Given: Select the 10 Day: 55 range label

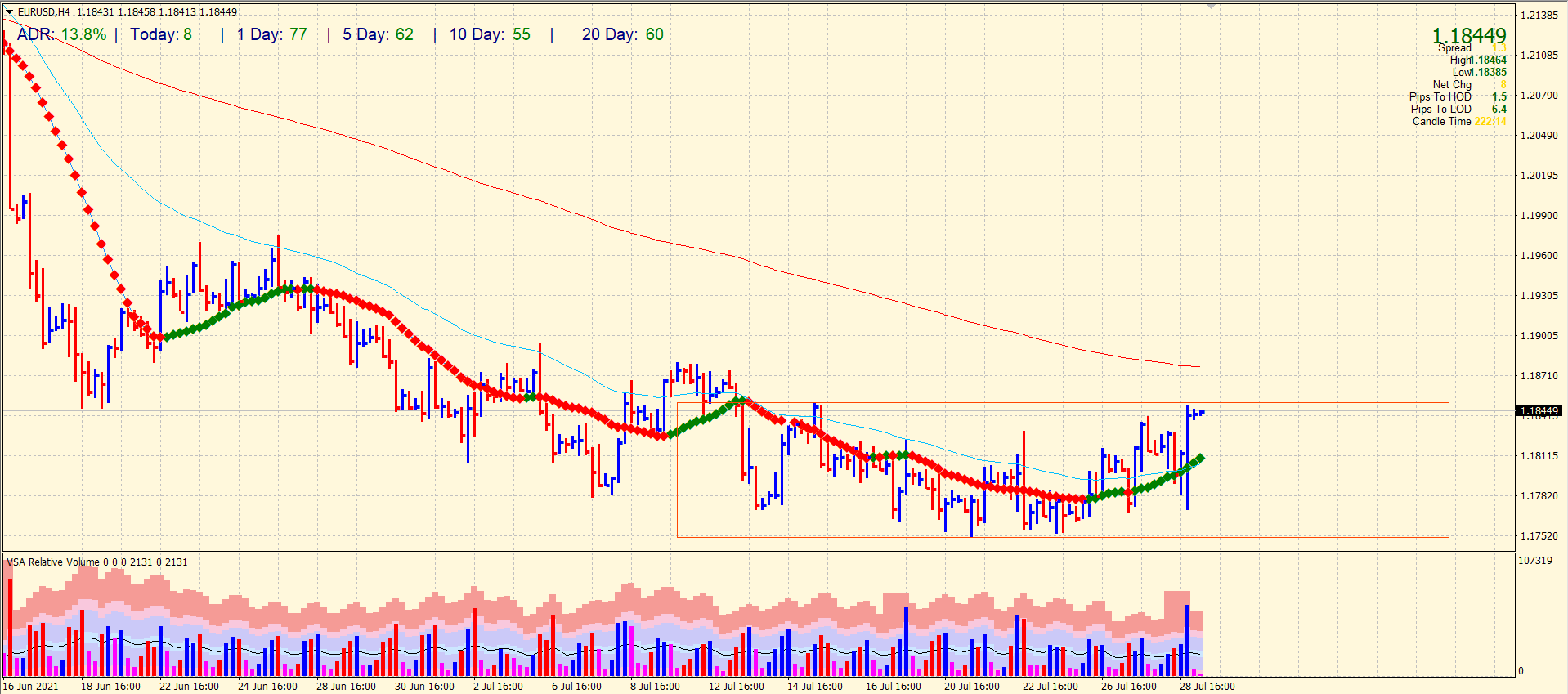Looking at the screenshot, I should [x=490, y=34].
